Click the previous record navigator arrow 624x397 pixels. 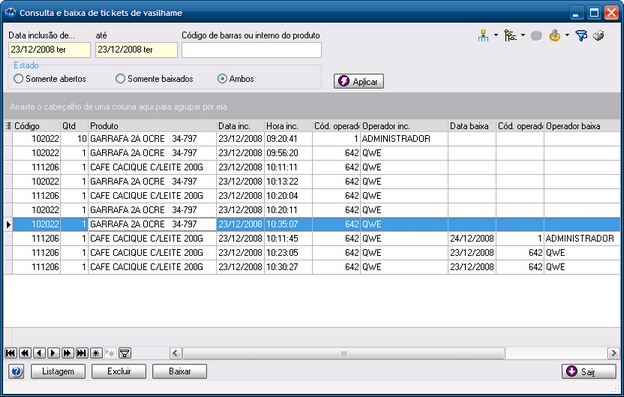pos(39,353)
